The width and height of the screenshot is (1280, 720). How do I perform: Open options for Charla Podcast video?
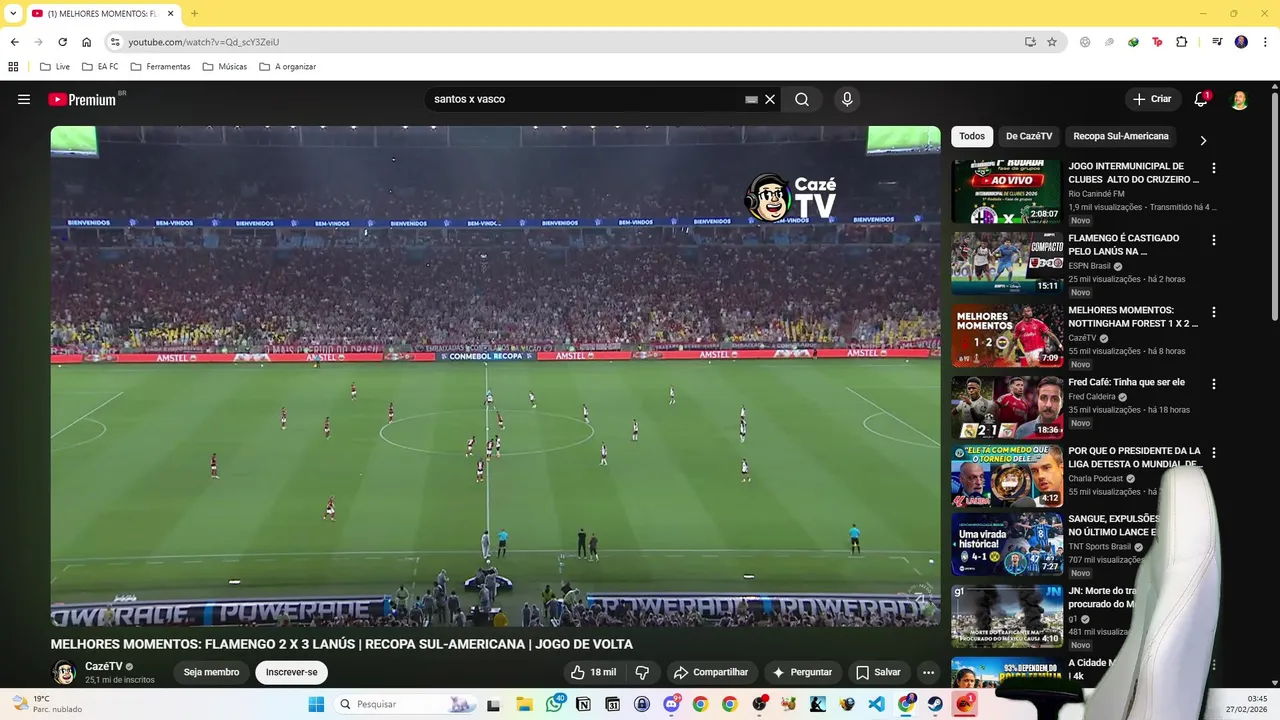(1214, 453)
